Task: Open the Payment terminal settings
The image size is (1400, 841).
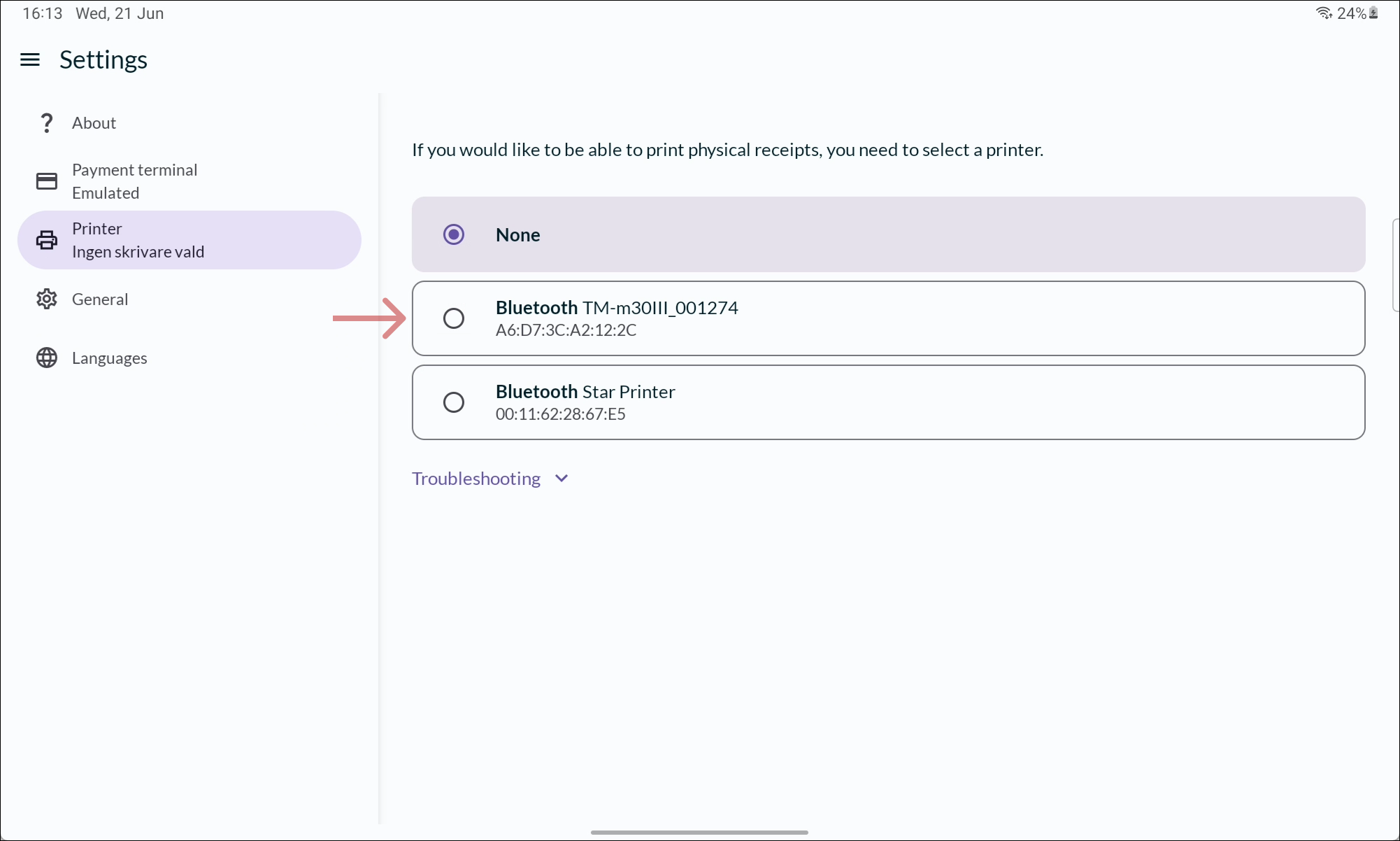Action: click(x=190, y=181)
